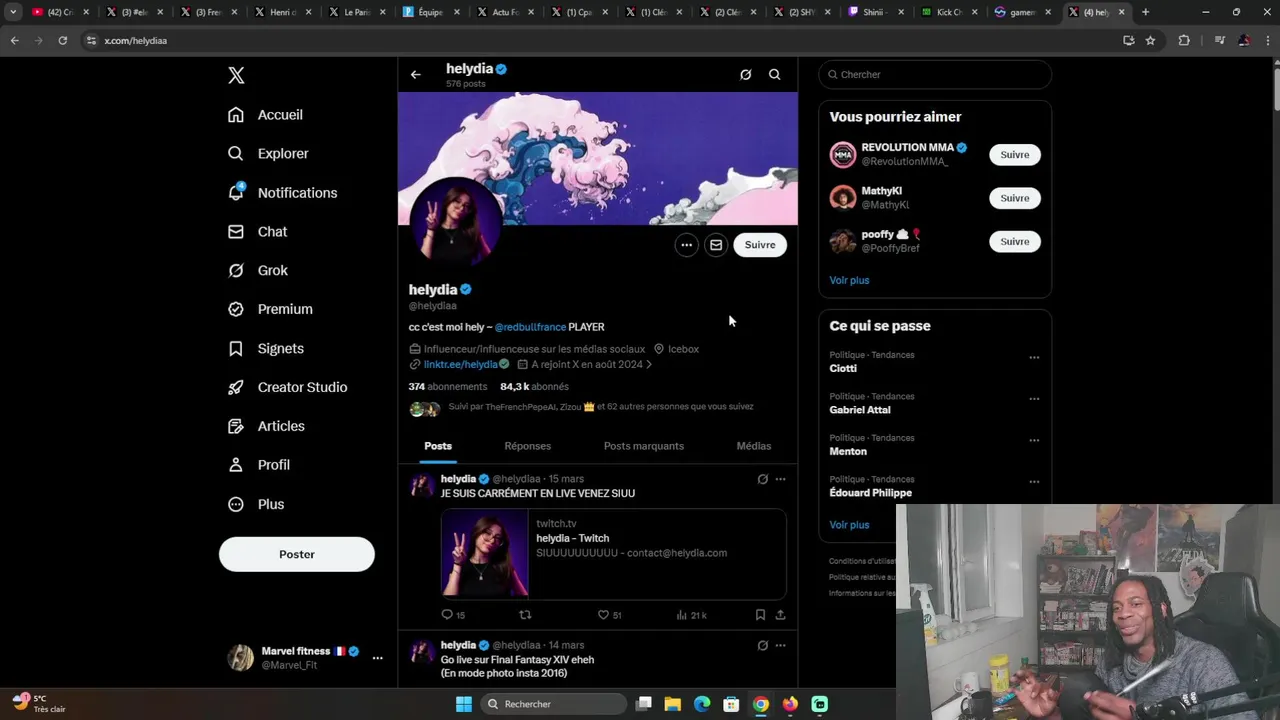The height and width of the screenshot is (720, 1280).
Task: Open File Explorer from taskbar
Action: 673,704
